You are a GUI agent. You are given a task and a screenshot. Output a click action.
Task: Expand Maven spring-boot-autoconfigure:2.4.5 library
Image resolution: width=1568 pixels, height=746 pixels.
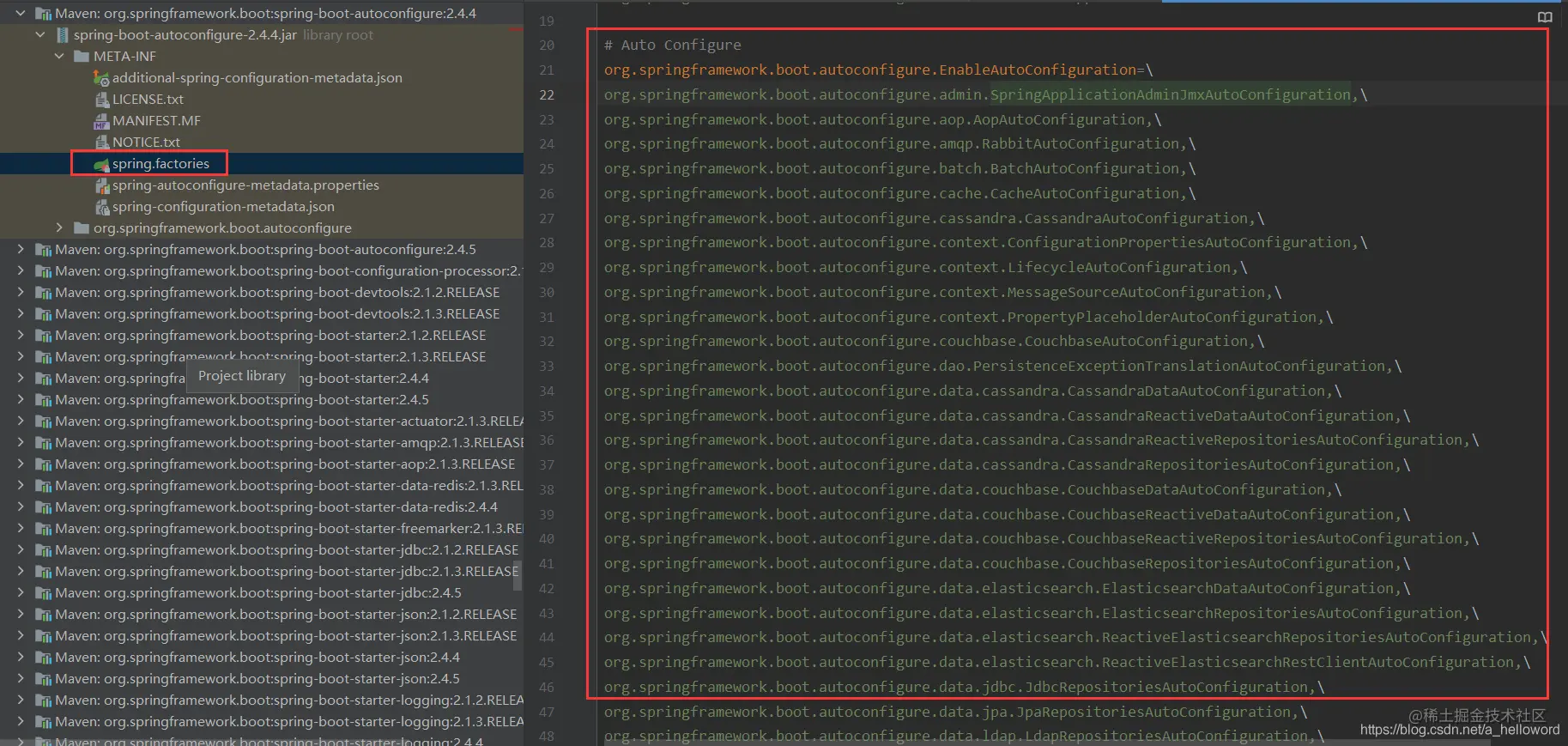(x=21, y=250)
